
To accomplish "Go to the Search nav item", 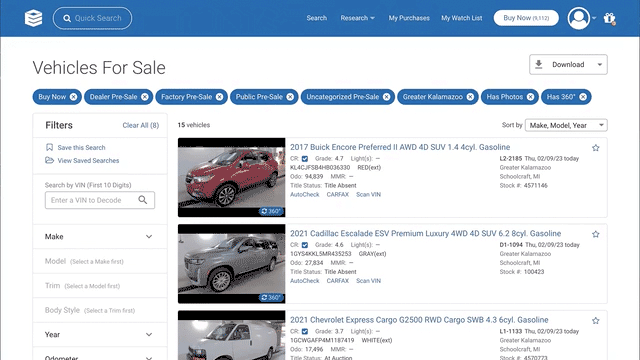I will [x=317, y=18].
